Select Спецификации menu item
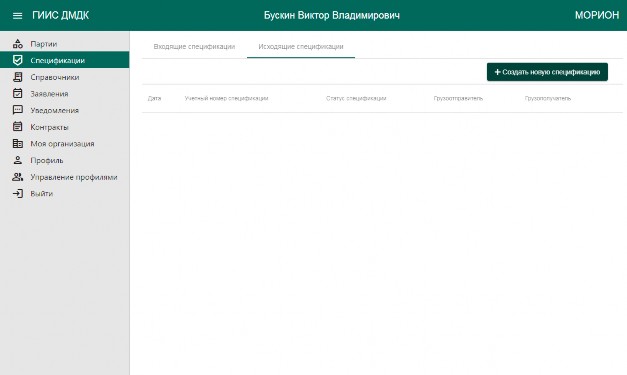Image resolution: width=627 pixels, height=375 pixels. click(64, 60)
